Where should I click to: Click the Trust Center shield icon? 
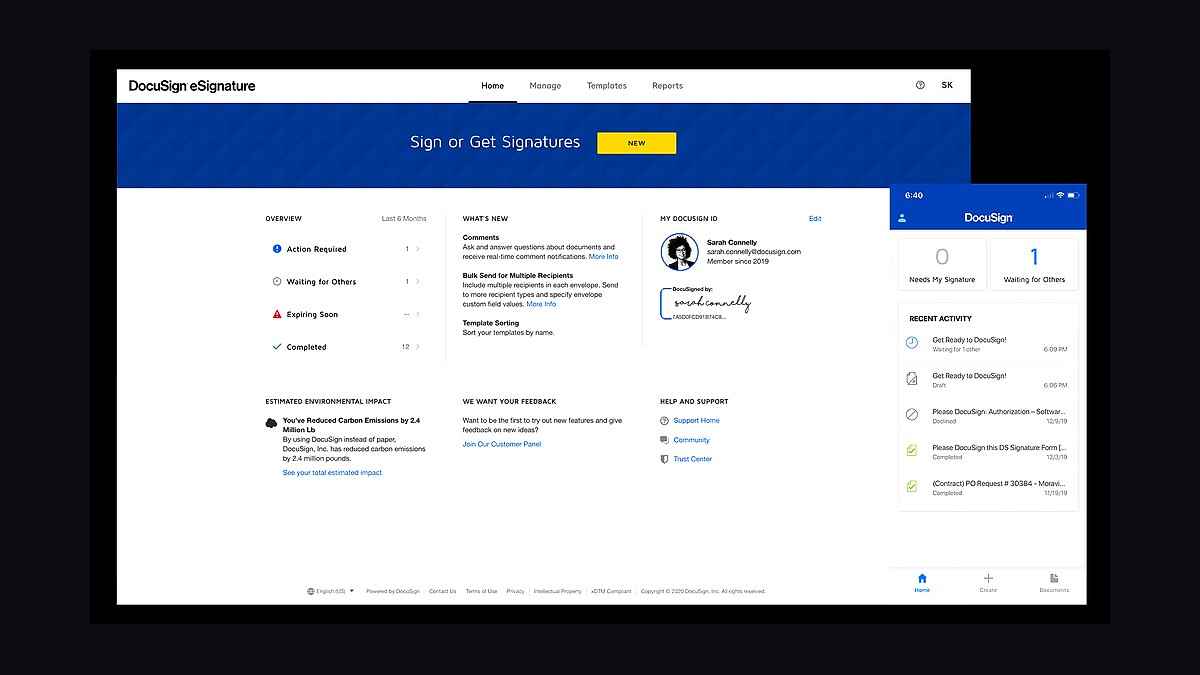(664, 459)
